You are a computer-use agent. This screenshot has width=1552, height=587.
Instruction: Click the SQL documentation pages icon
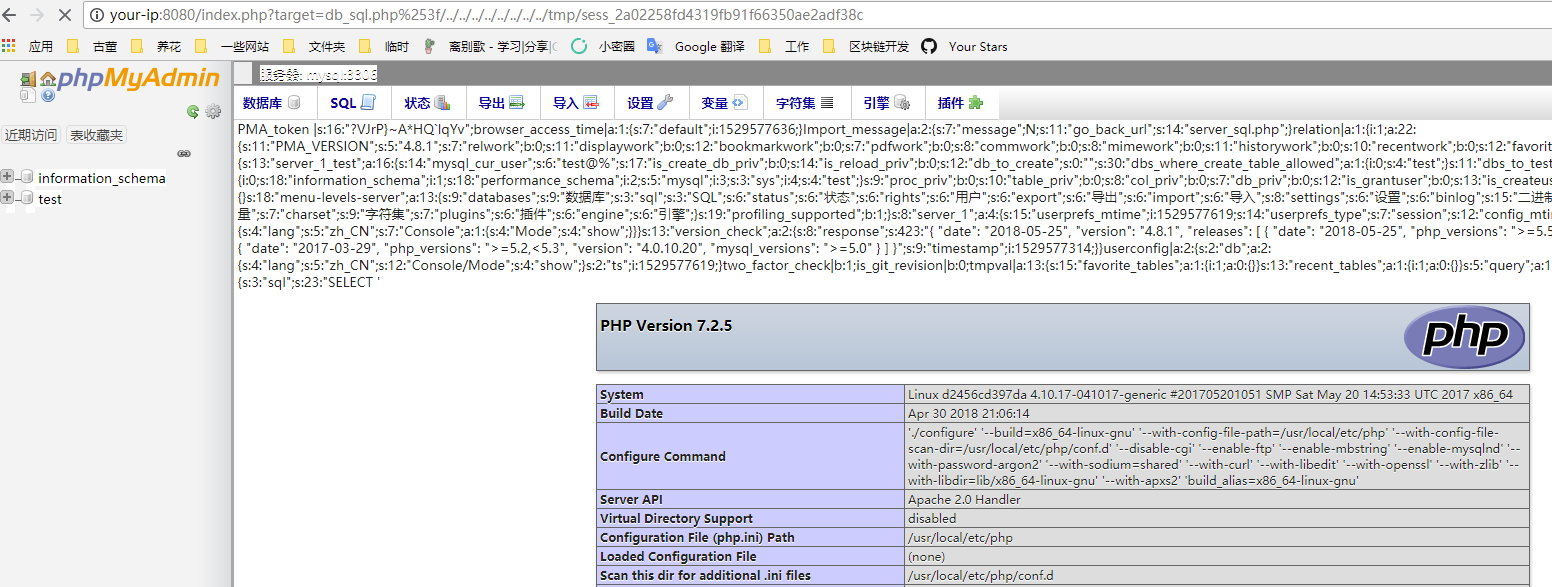tap(28, 95)
